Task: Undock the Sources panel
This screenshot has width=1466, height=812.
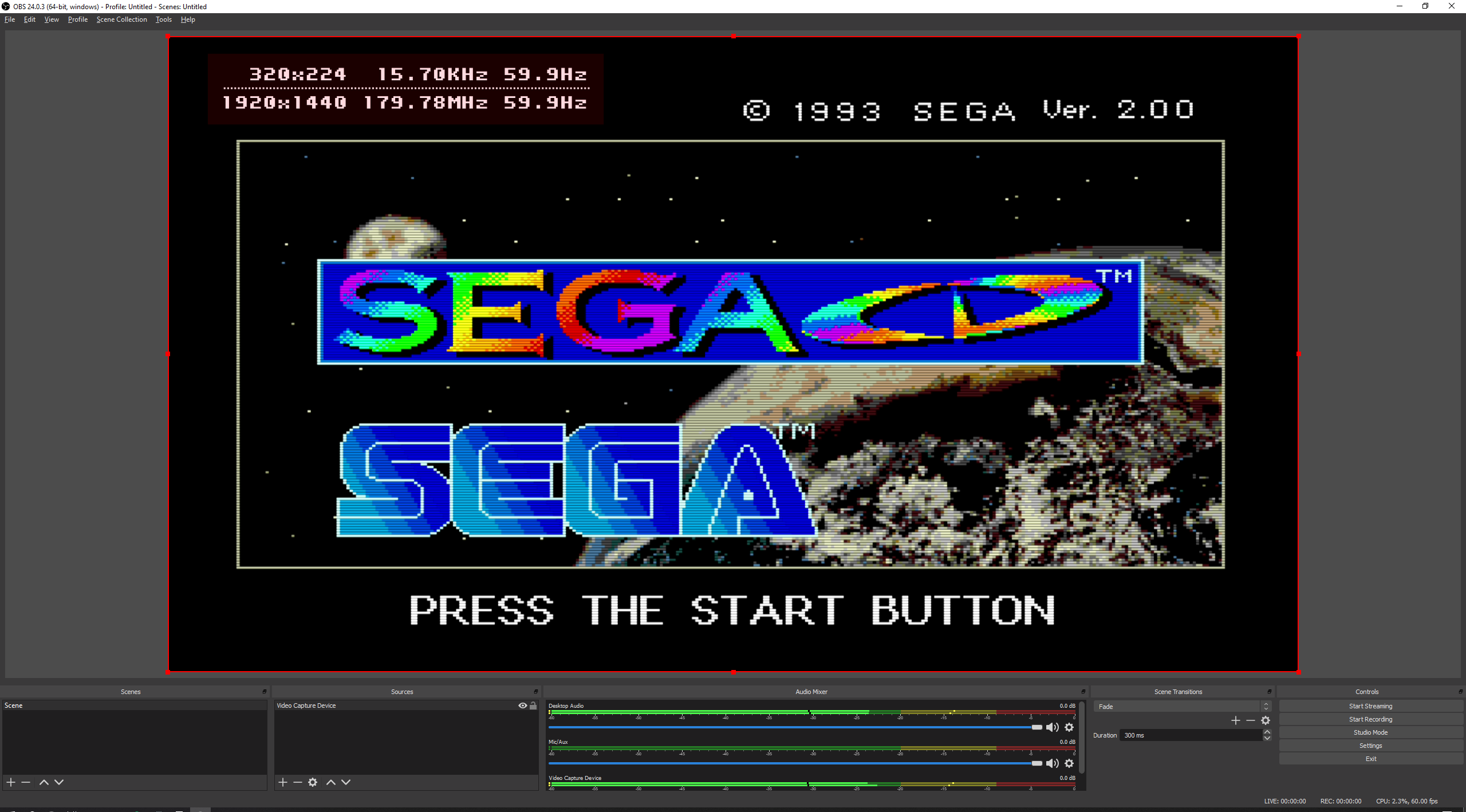Action: (536, 692)
